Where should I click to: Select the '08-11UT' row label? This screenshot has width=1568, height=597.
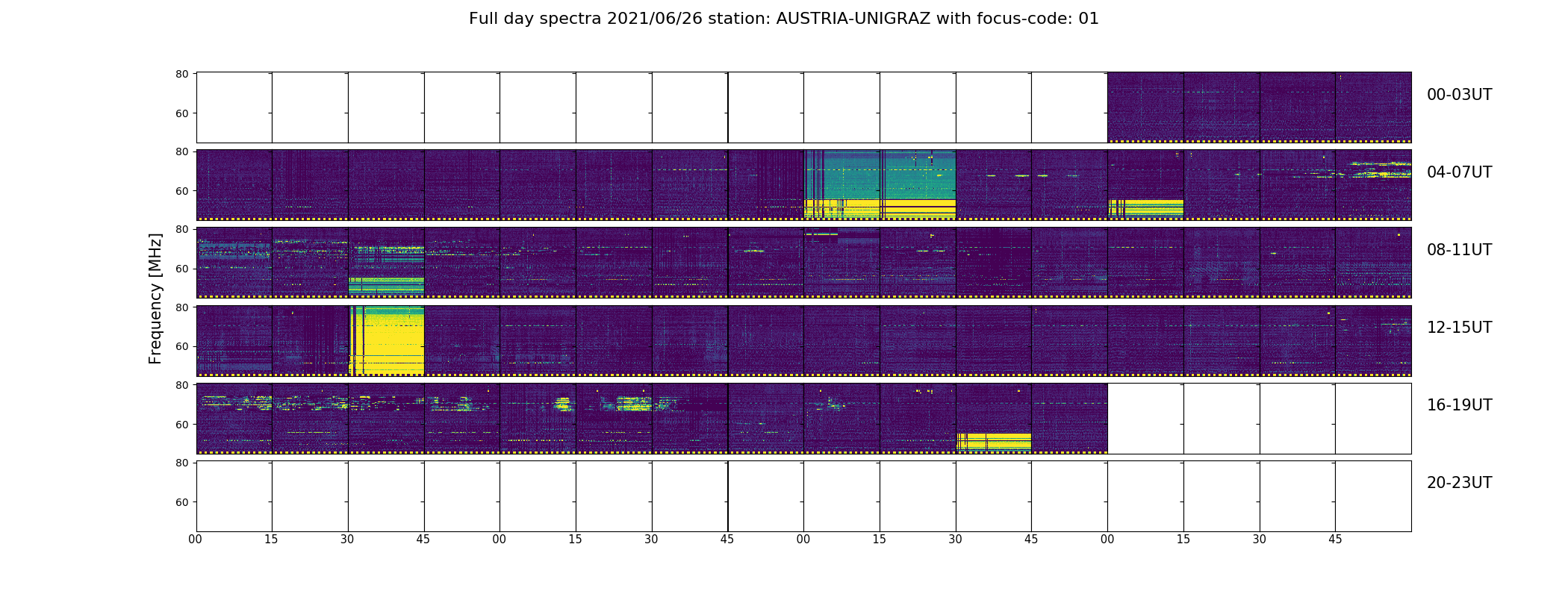click(x=1459, y=250)
